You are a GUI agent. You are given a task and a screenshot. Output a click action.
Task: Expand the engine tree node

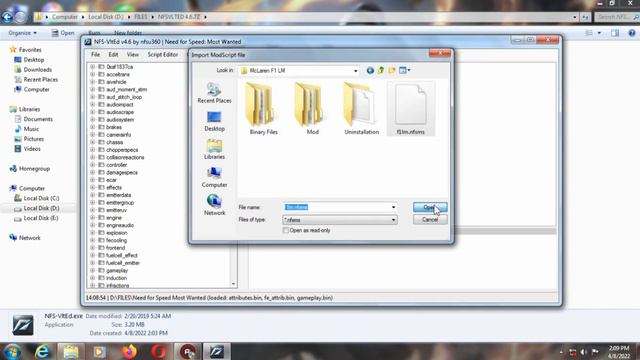click(92, 218)
